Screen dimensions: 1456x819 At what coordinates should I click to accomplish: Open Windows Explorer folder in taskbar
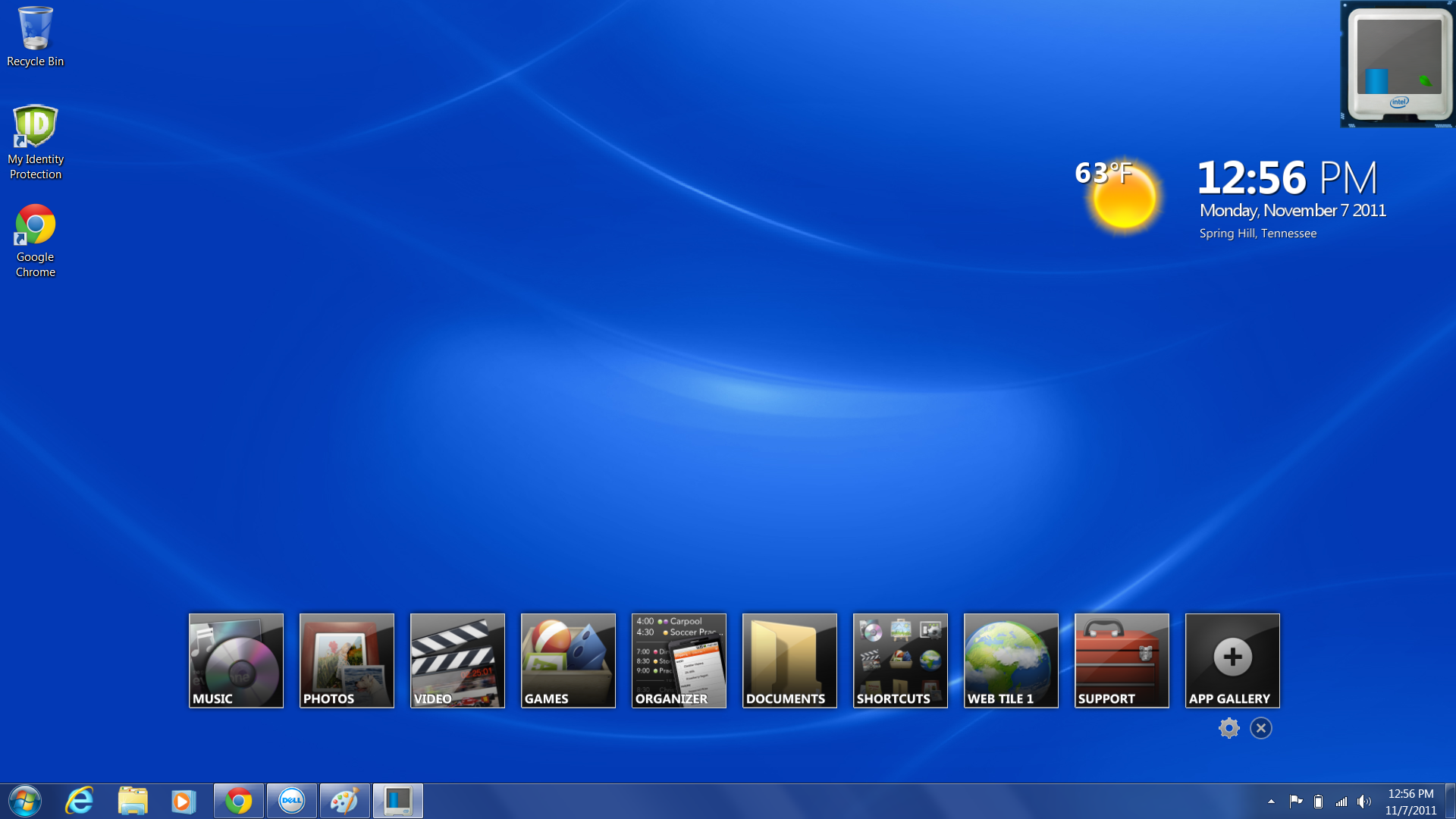133,801
